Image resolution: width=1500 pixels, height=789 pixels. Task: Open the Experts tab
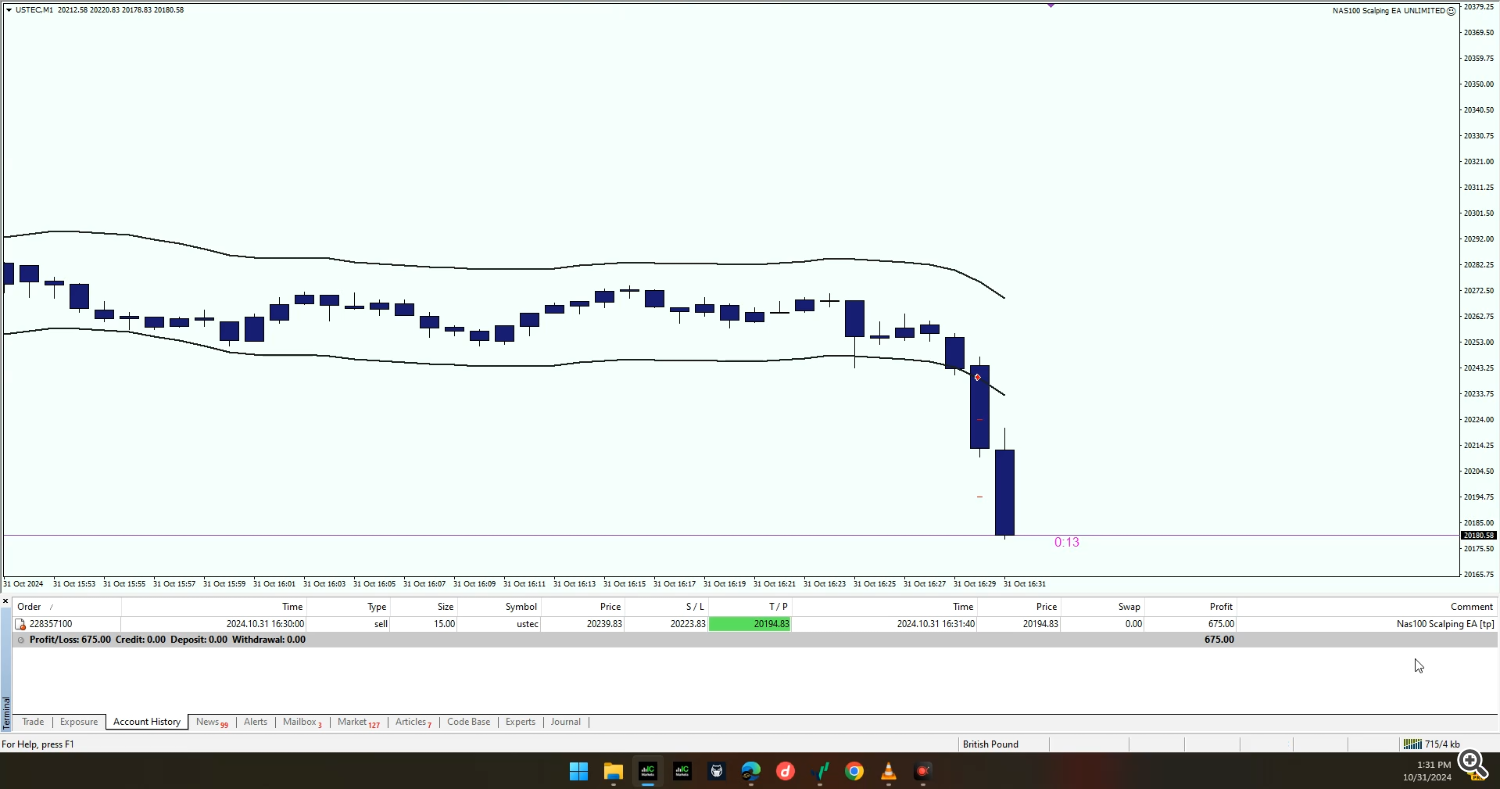[520, 722]
